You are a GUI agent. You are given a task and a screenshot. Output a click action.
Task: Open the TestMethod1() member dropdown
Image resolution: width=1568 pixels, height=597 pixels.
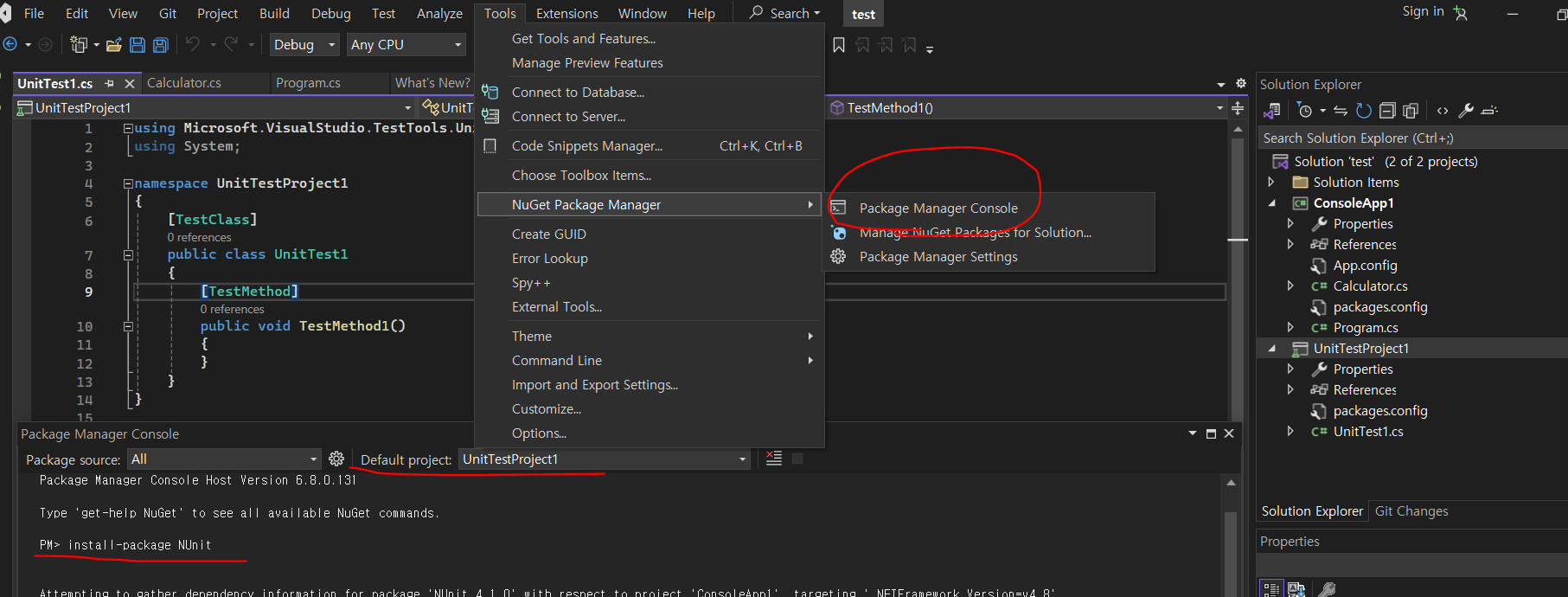pos(1027,107)
